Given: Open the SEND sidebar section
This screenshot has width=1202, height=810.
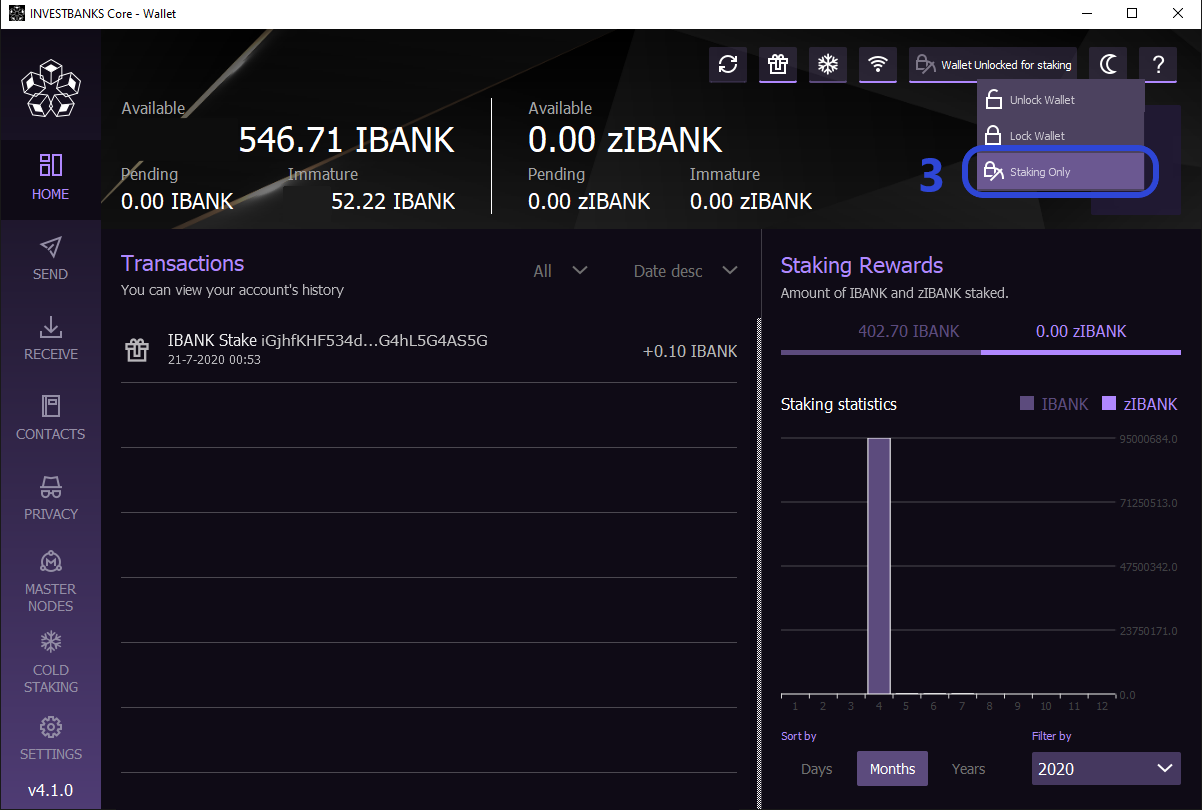Looking at the screenshot, I should tap(51, 258).
